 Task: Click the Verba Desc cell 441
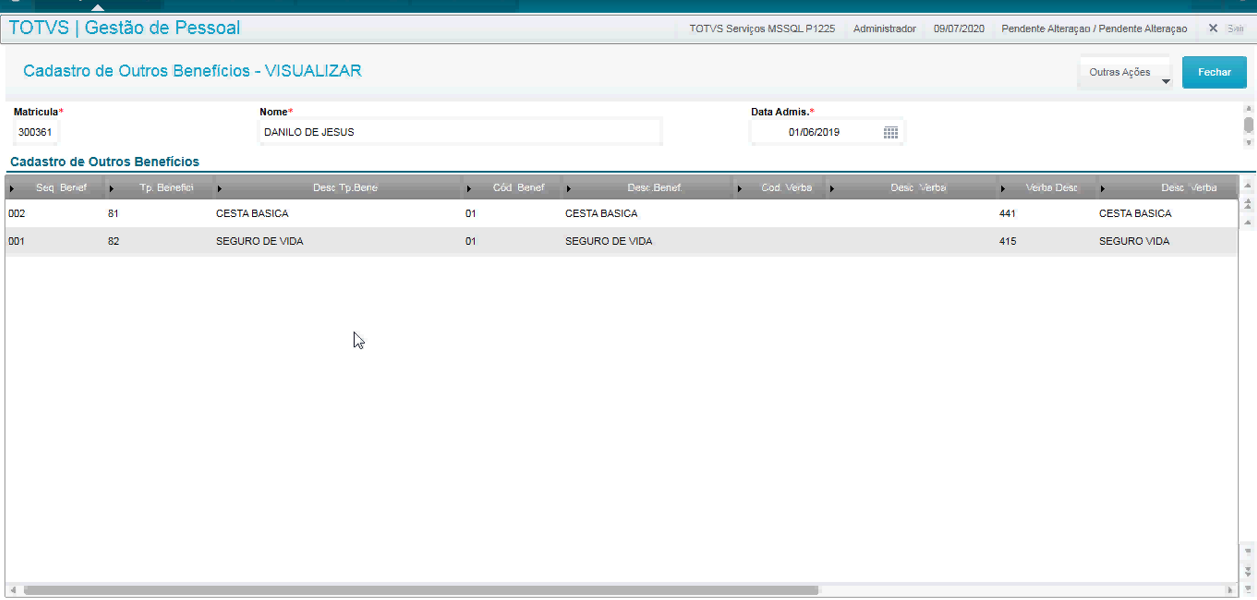1007,214
